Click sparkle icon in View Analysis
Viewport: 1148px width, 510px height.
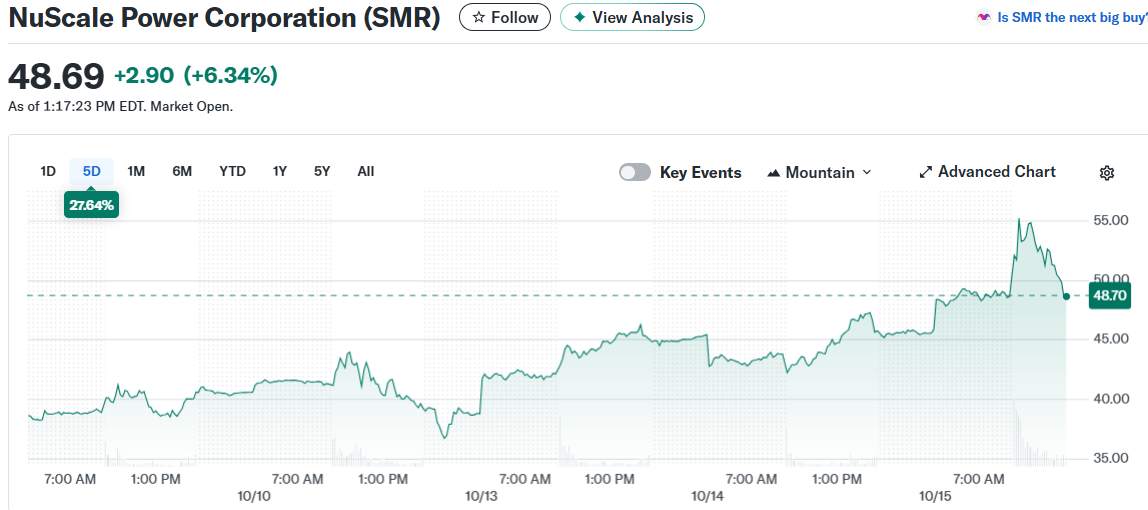[x=579, y=18]
